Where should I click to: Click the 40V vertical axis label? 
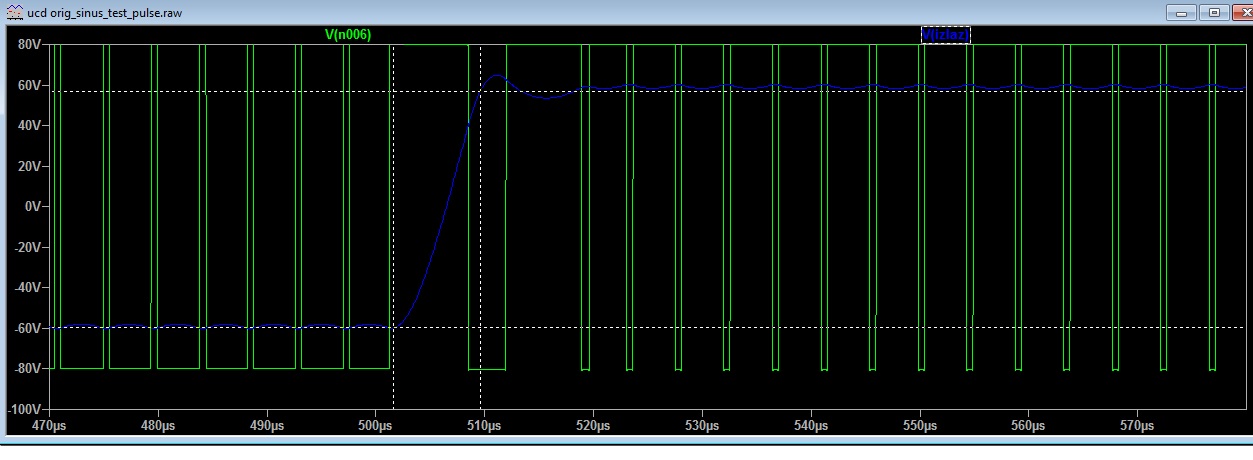(x=27, y=126)
